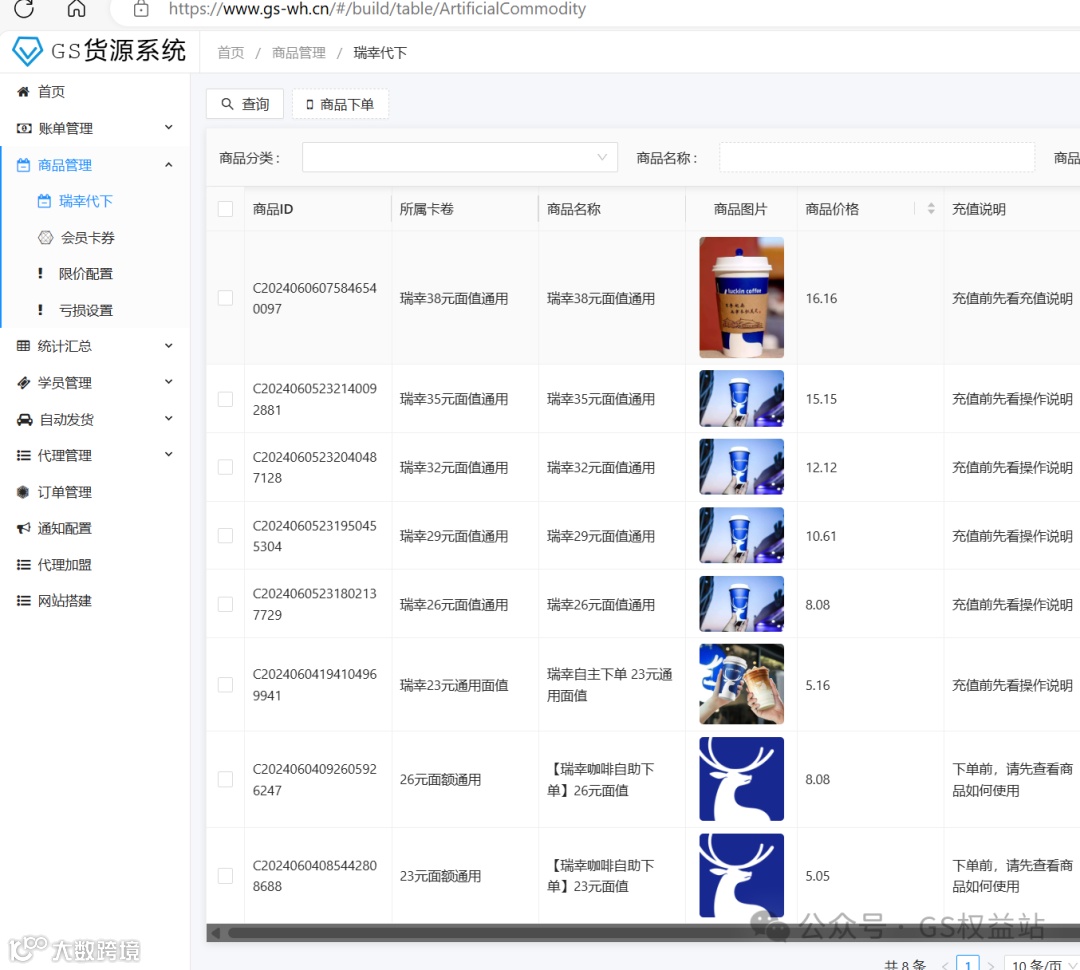Open the 10条/页 page size dropdown
The image size is (1080, 970).
[x=1042, y=963]
